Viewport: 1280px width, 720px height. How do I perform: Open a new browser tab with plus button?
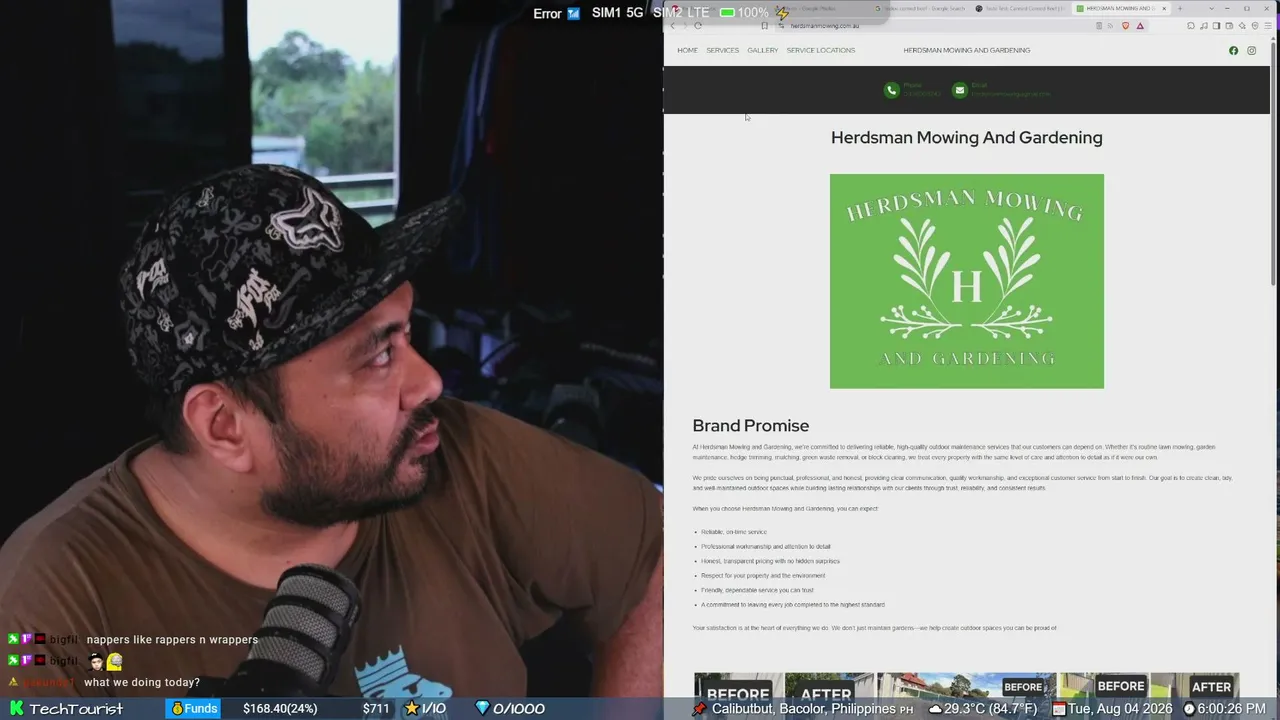coord(1180,9)
